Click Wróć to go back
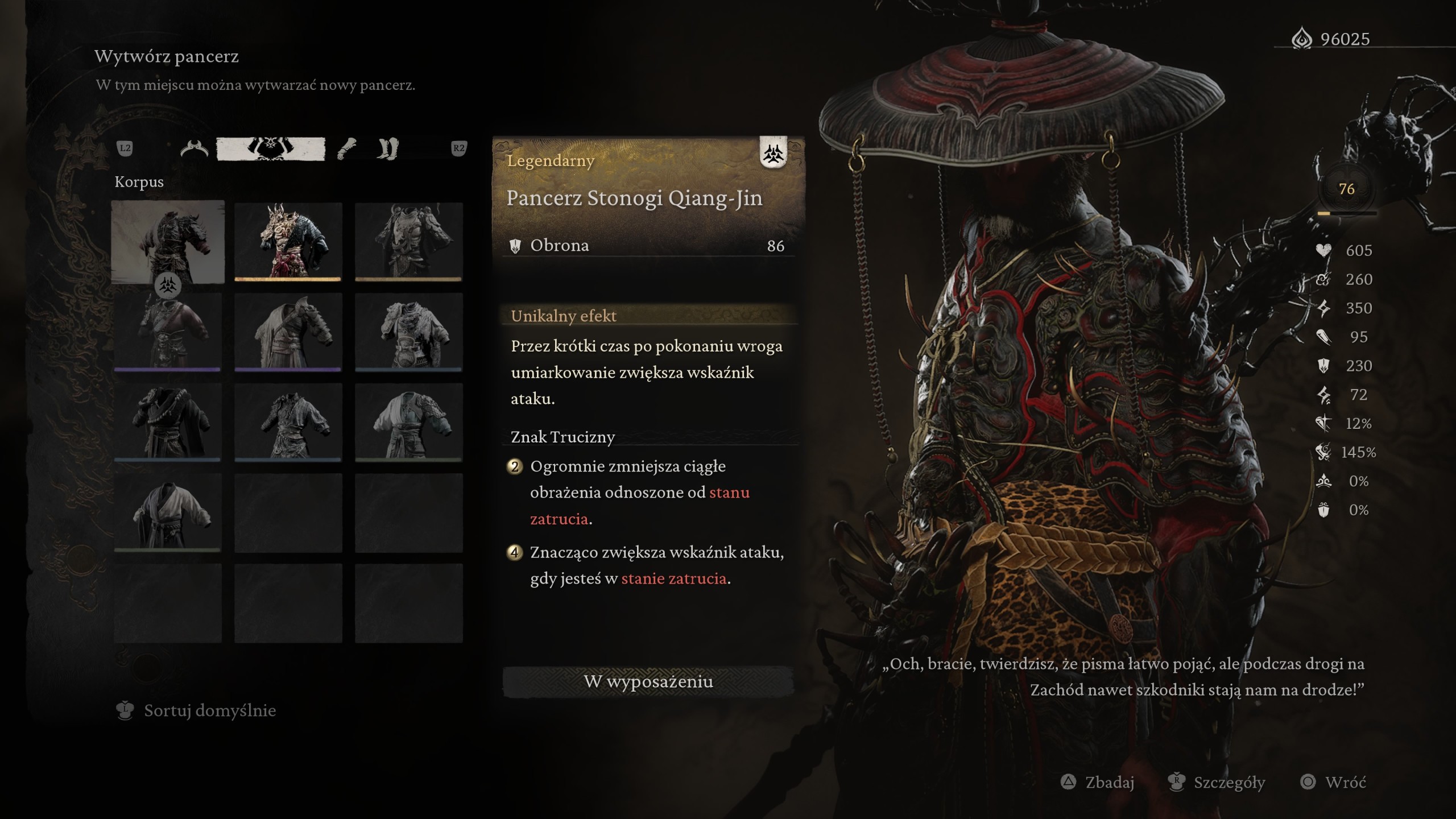The image size is (1456, 819). 1333,783
